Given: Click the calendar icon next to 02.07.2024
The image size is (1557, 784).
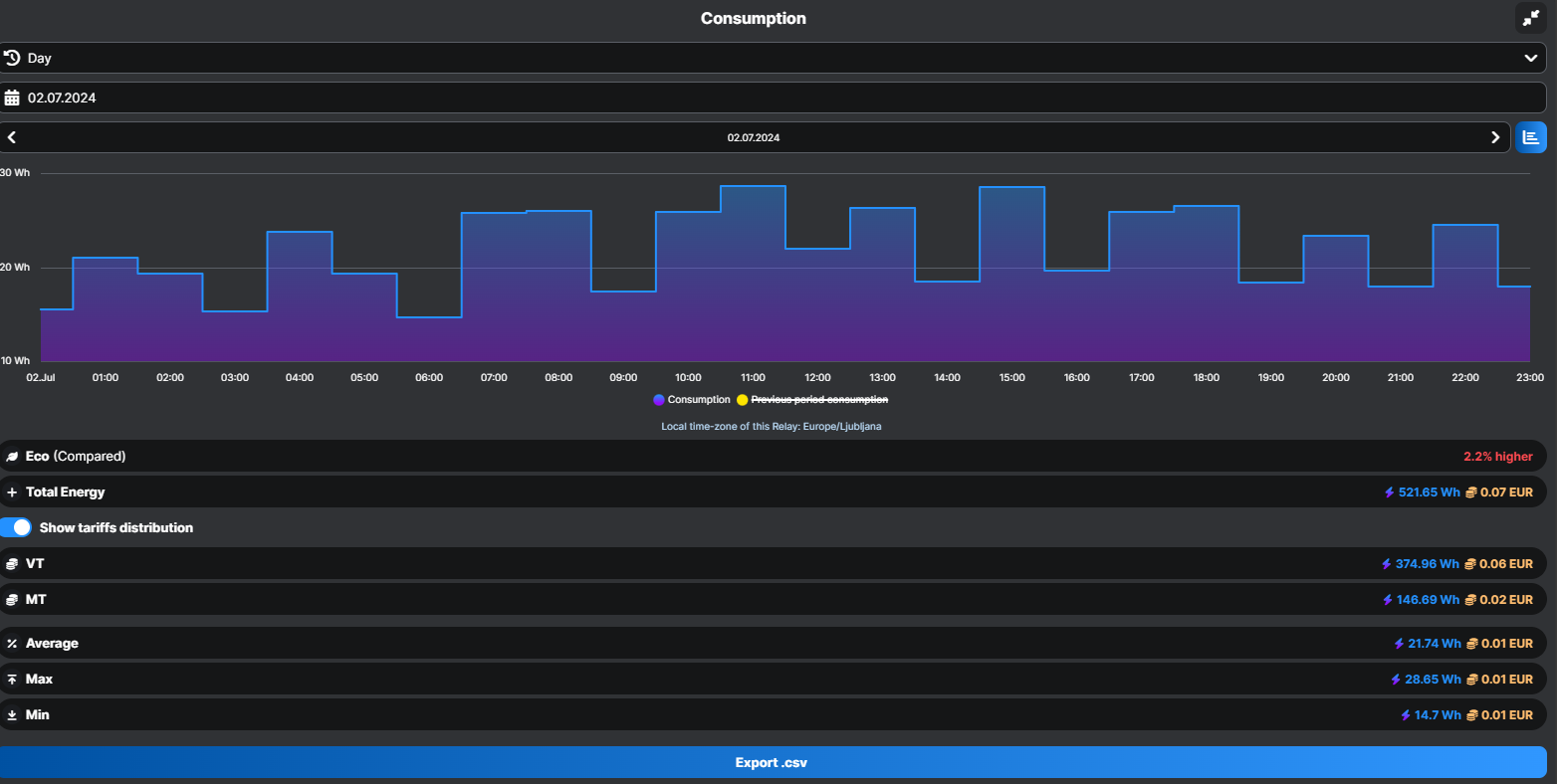Looking at the screenshot, I should pyautogui.click(x=12, y=98).
